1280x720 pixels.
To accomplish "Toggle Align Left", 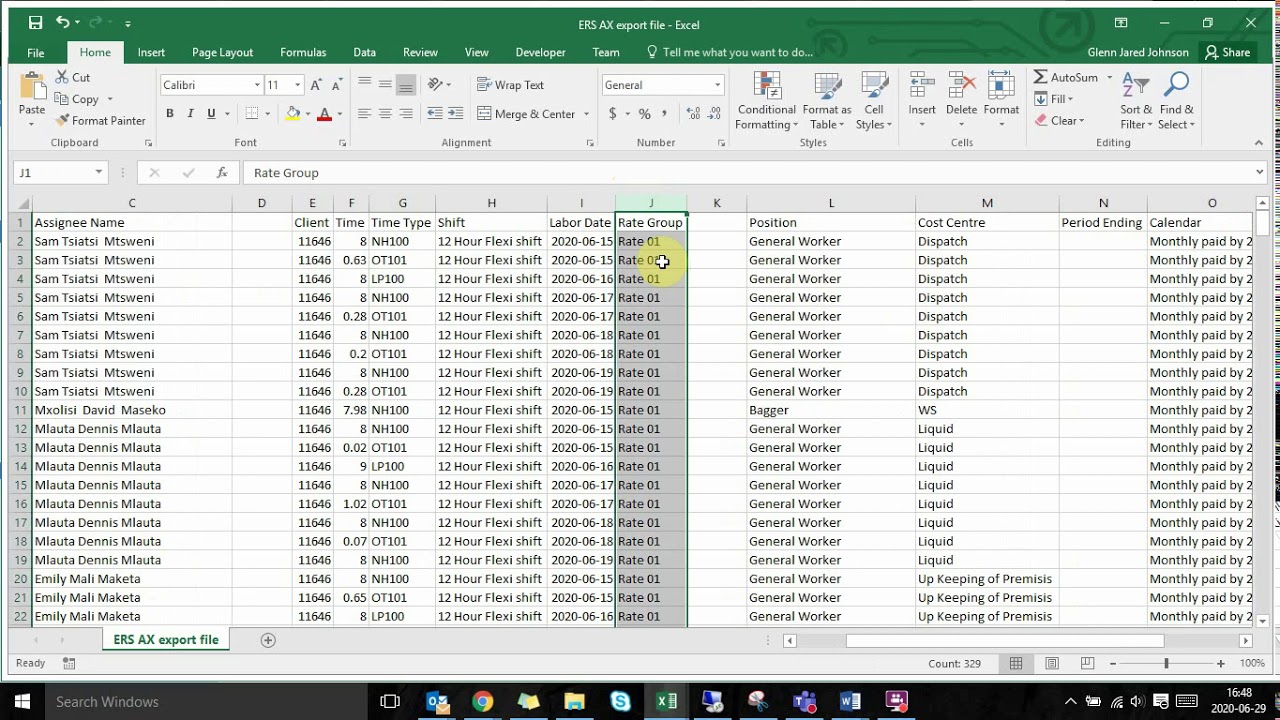I will pos(364,114).
